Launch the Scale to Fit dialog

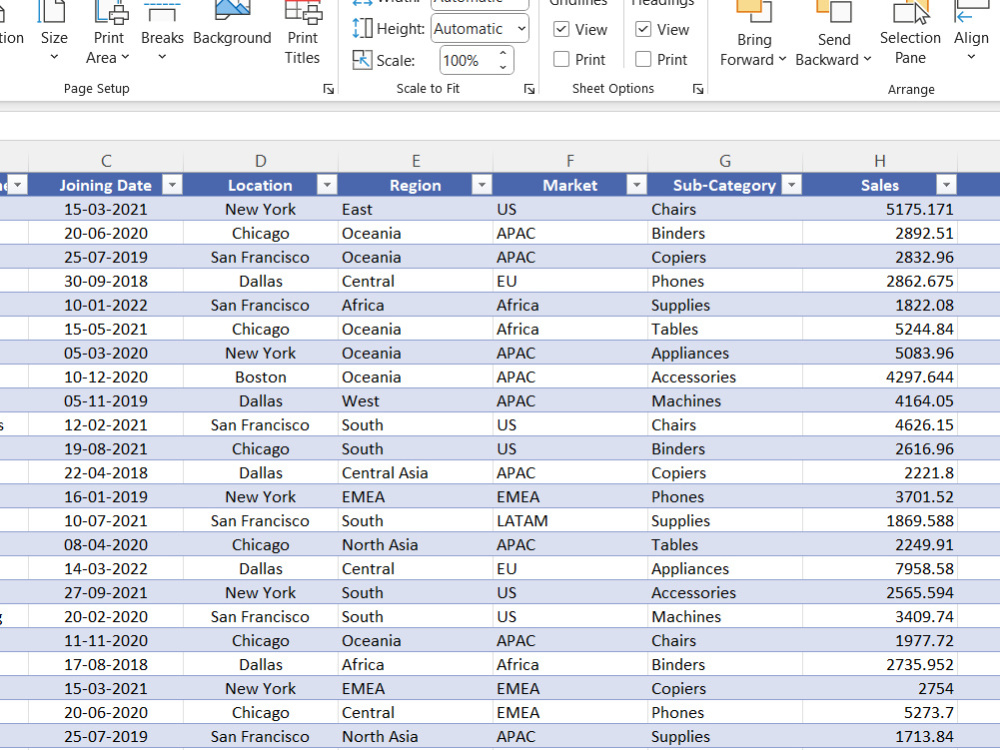click(529, 89)
